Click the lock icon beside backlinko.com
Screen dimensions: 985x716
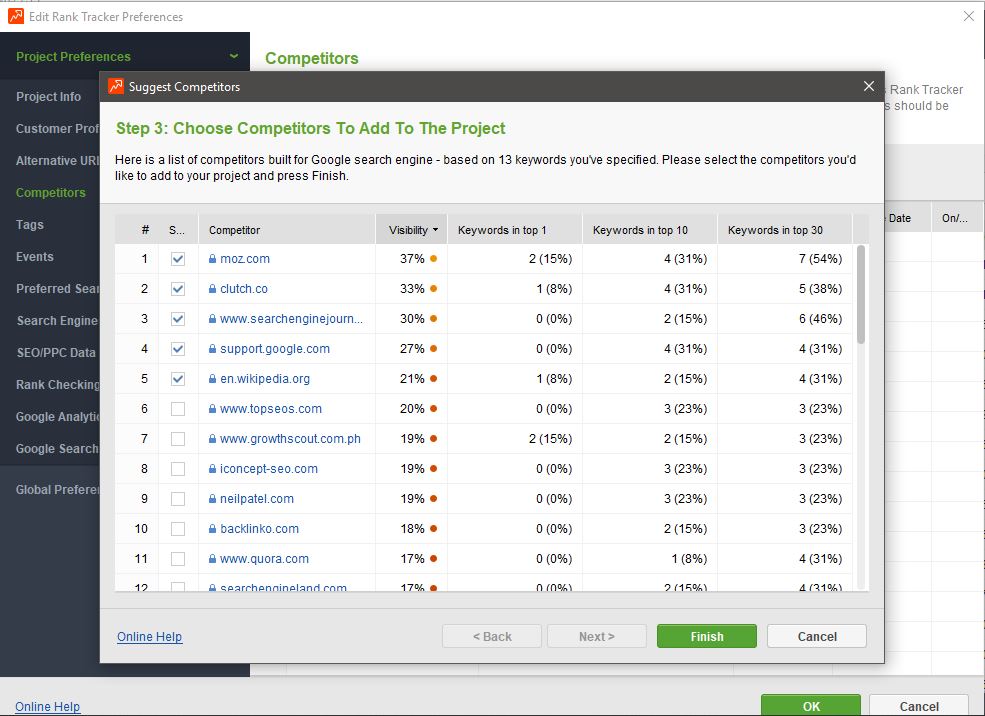tap(212, 529)
